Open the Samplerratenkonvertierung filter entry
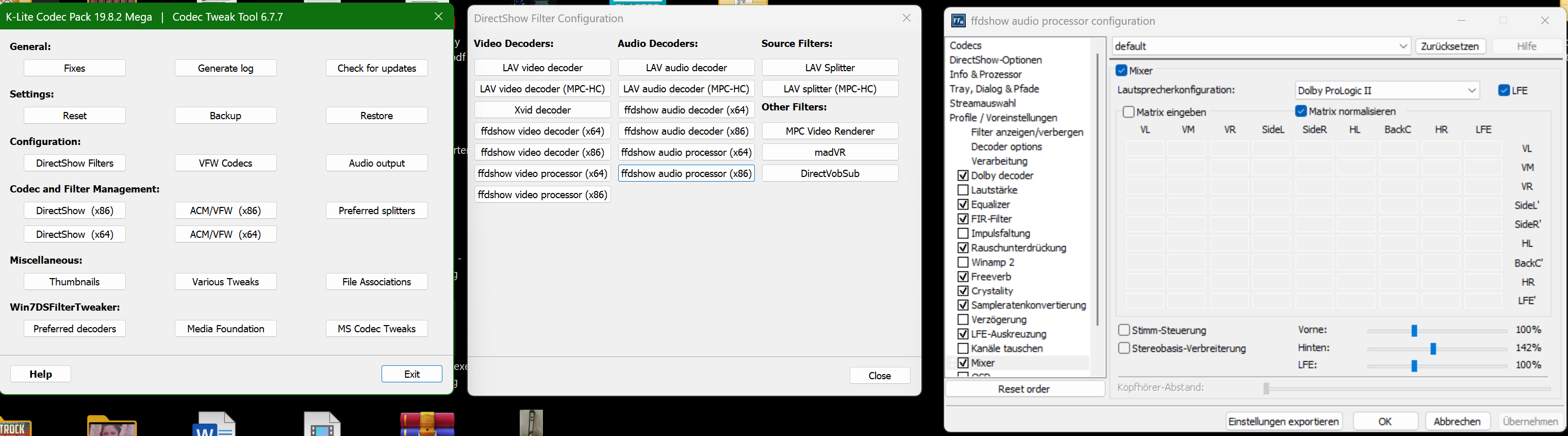This screenshot has width=1568, height=436. pos(1029,305)
